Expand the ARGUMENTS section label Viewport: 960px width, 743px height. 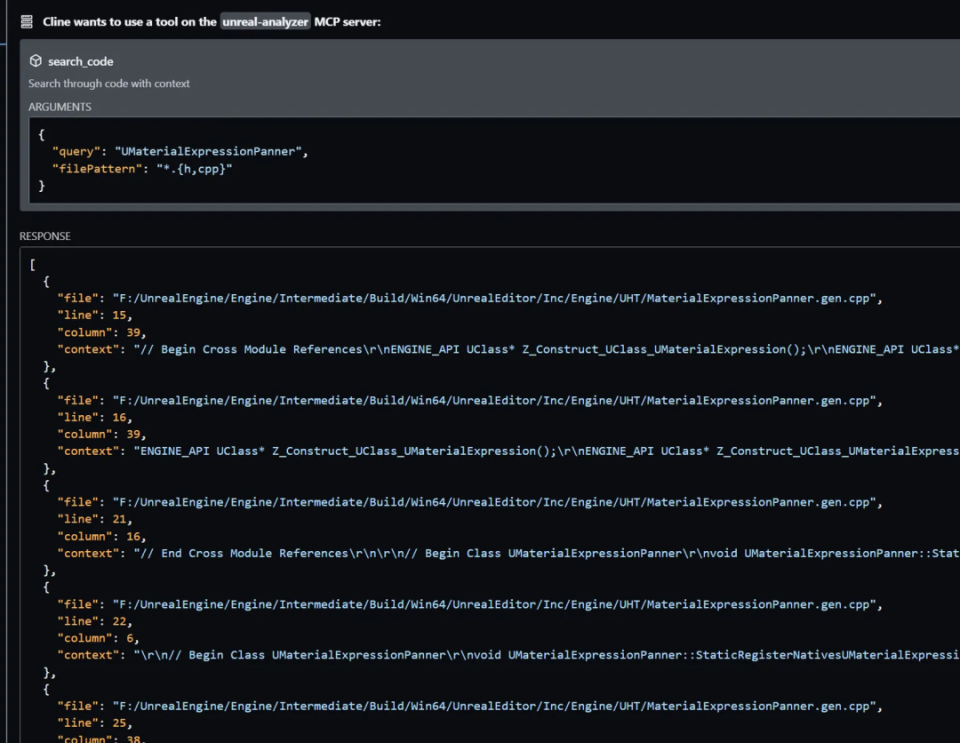tap(59, 107)
